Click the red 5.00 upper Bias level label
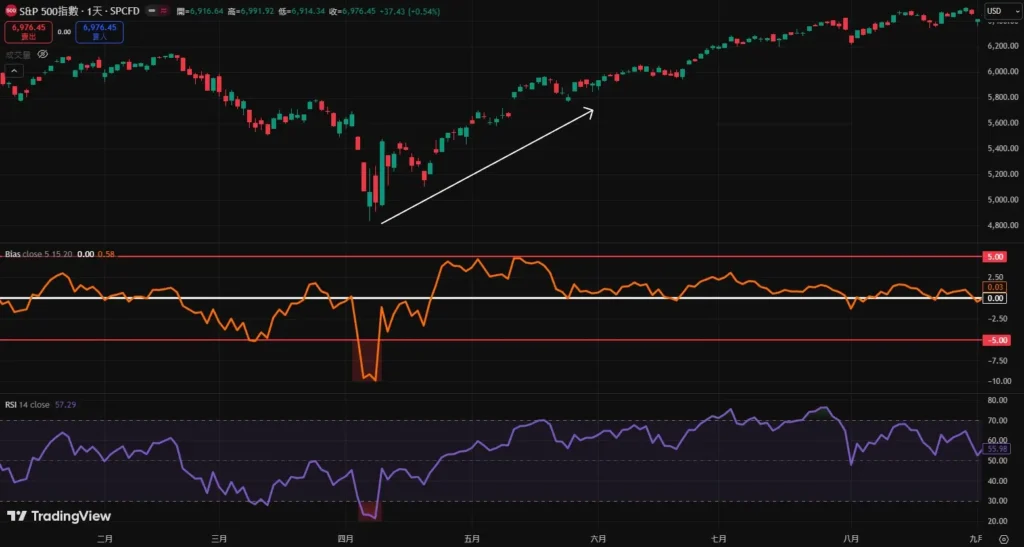Image resolution: width=1024 pixels, height=547 pixels. point(996,257)
